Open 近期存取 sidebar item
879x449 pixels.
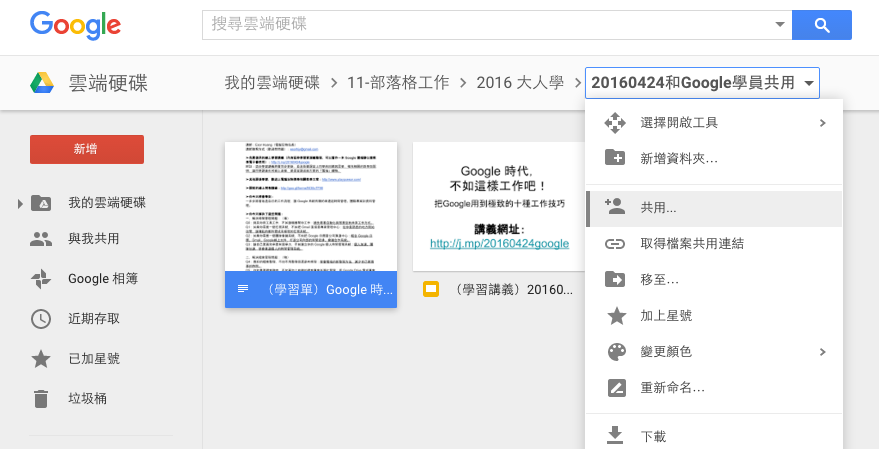[x=94, y=319]
